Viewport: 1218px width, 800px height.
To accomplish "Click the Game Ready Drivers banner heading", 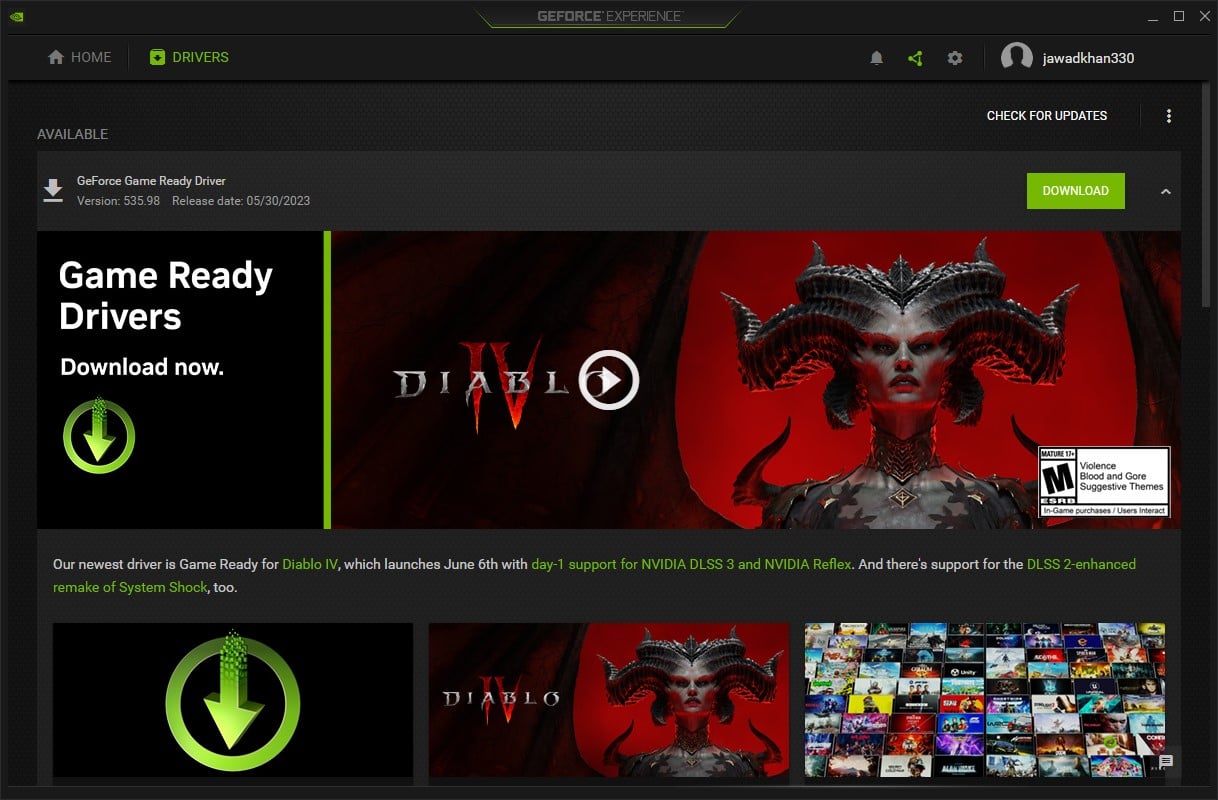I will 165,296.
